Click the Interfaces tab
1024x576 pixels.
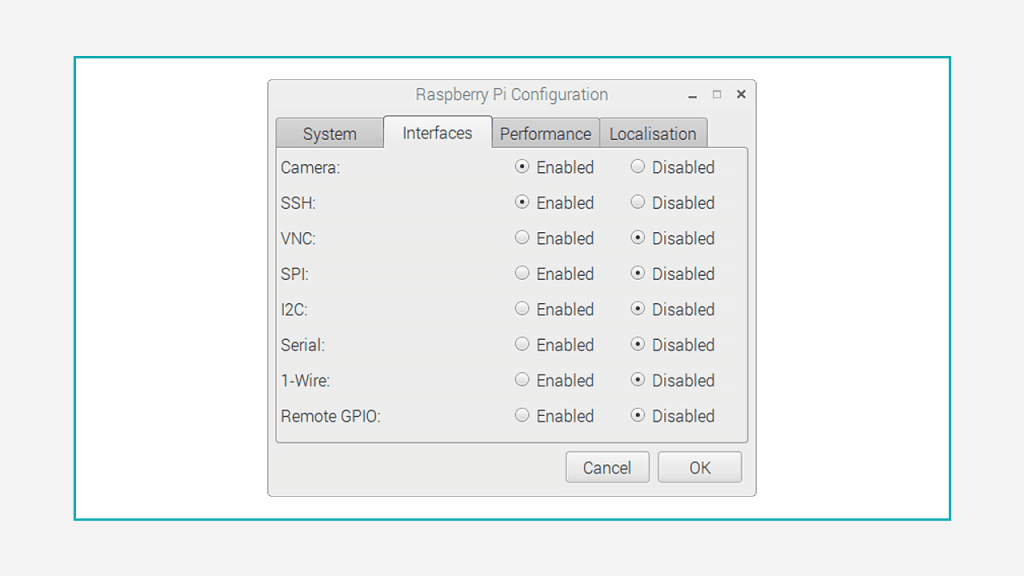click(437, 133)
